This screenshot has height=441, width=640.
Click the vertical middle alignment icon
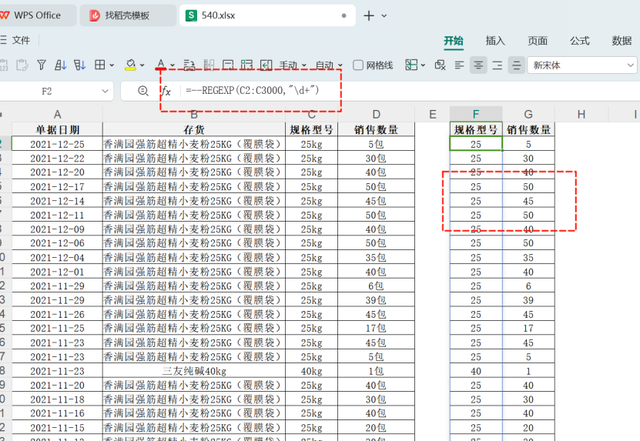[516, 65]
